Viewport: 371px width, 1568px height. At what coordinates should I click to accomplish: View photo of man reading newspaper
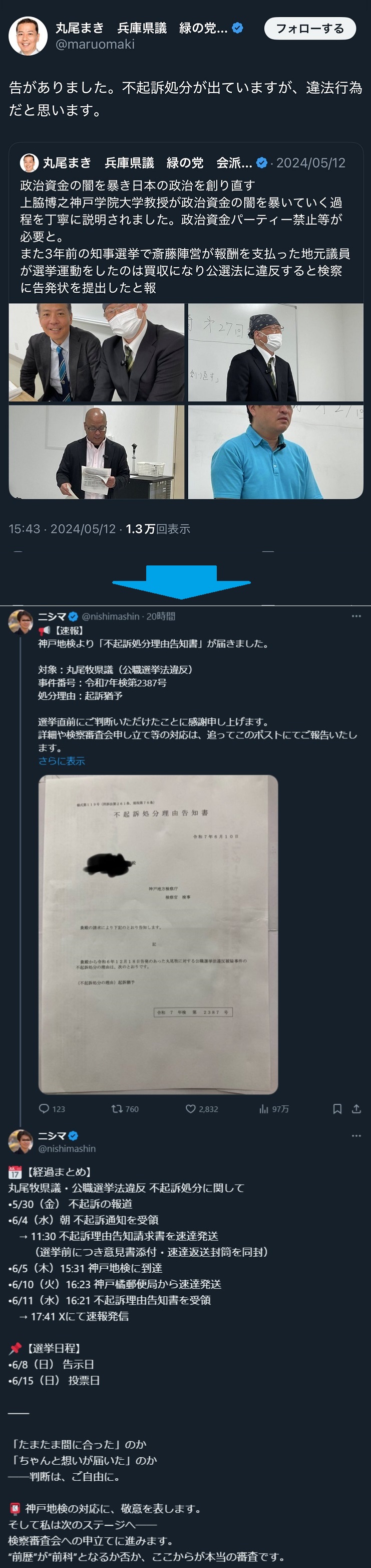tap(97, 452)
